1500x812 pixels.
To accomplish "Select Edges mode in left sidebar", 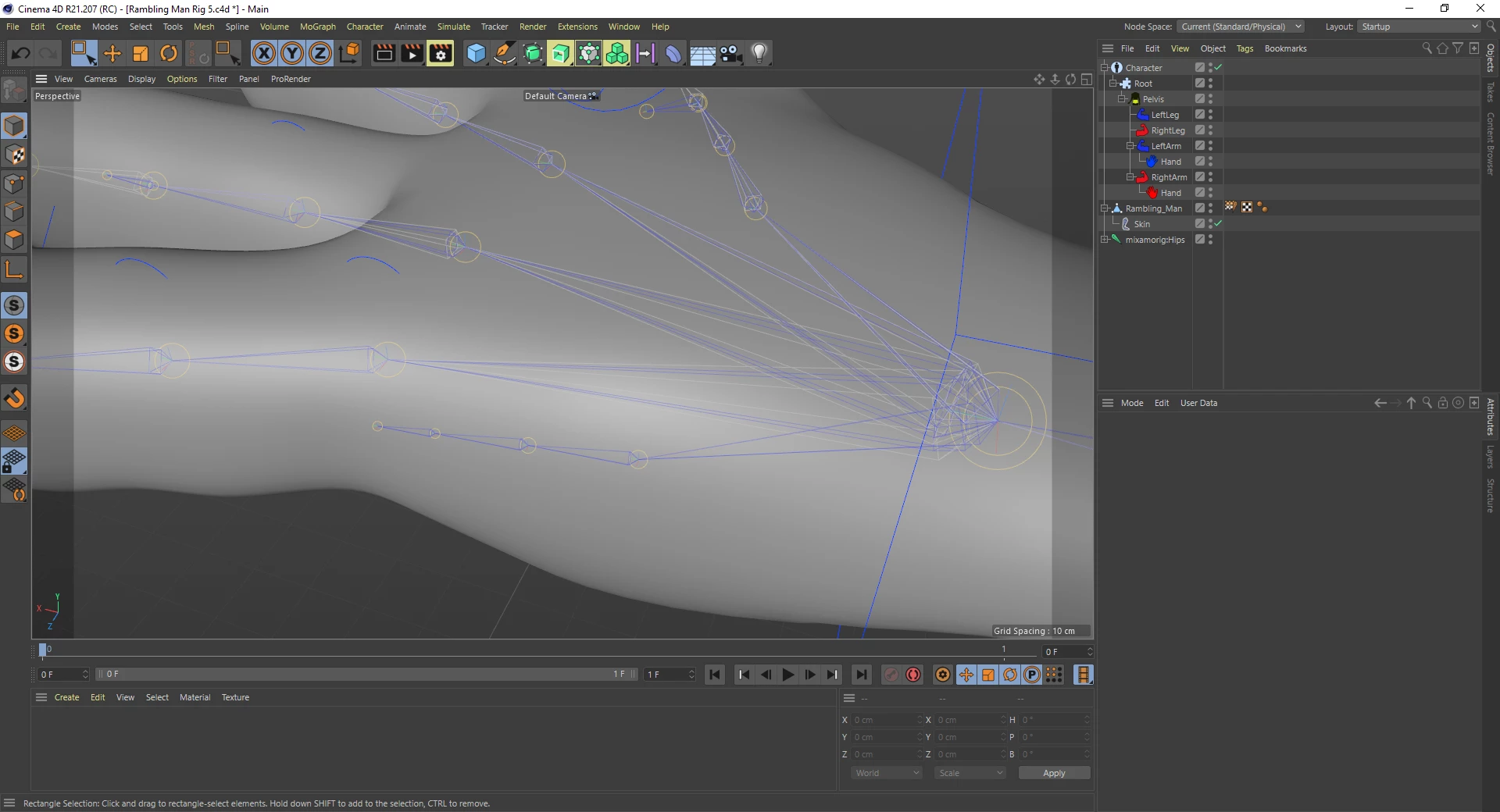I will 14,212.
